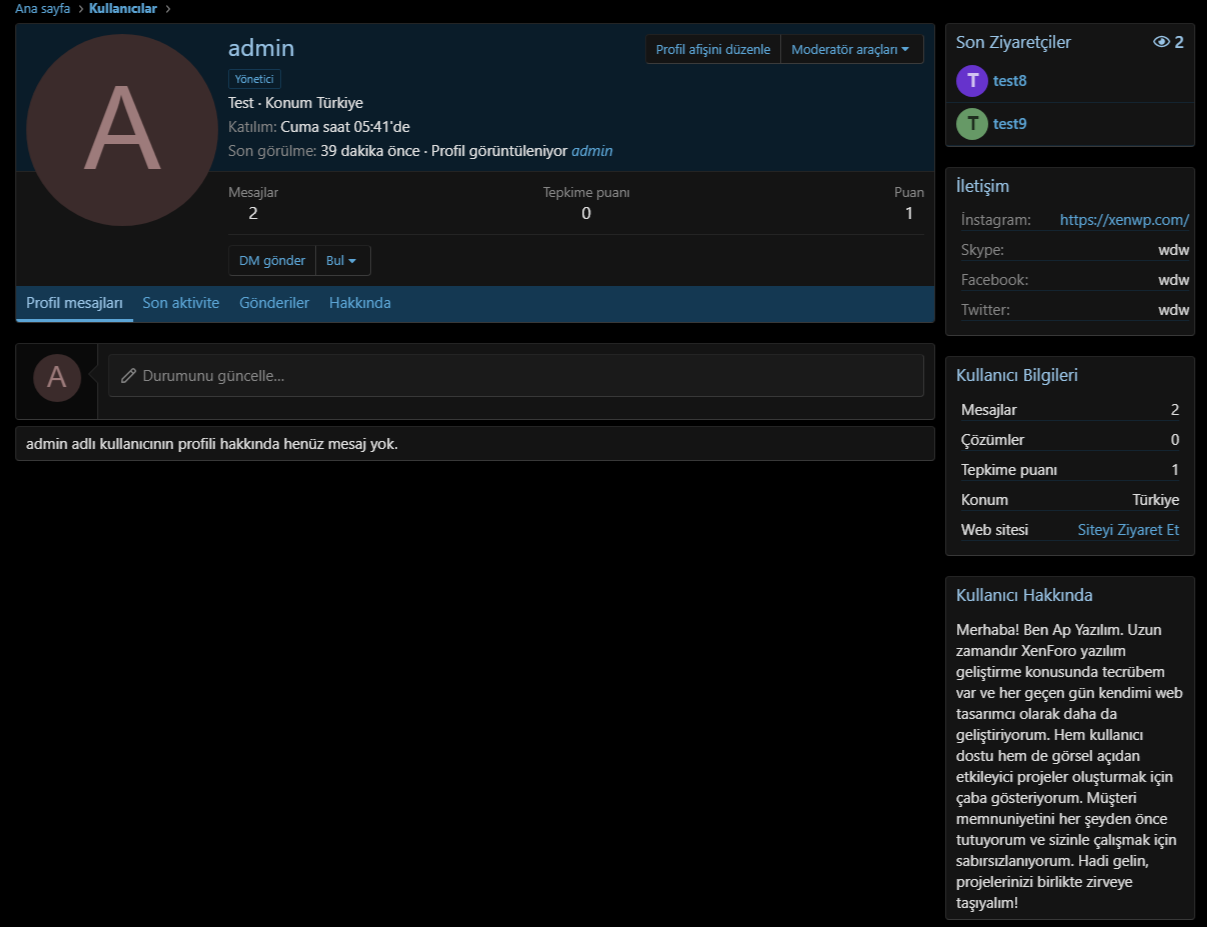The width and height of the screenshot is (1207, 927).
Task: Click the İletişim block heading
Action: (984, 186)
